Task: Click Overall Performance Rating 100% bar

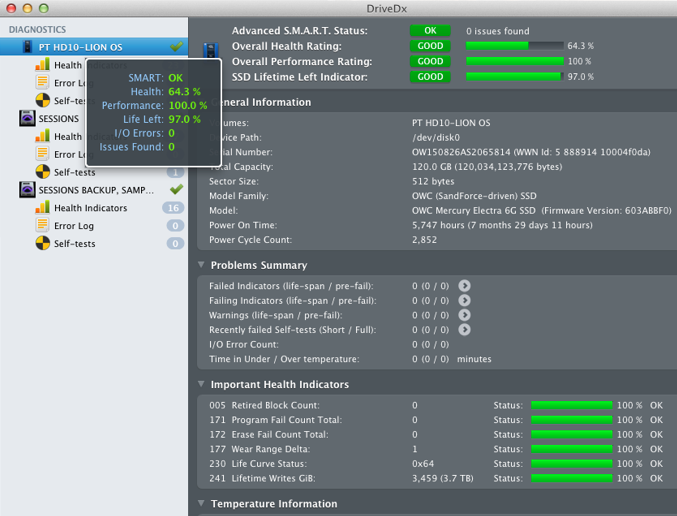Action: 515,61
